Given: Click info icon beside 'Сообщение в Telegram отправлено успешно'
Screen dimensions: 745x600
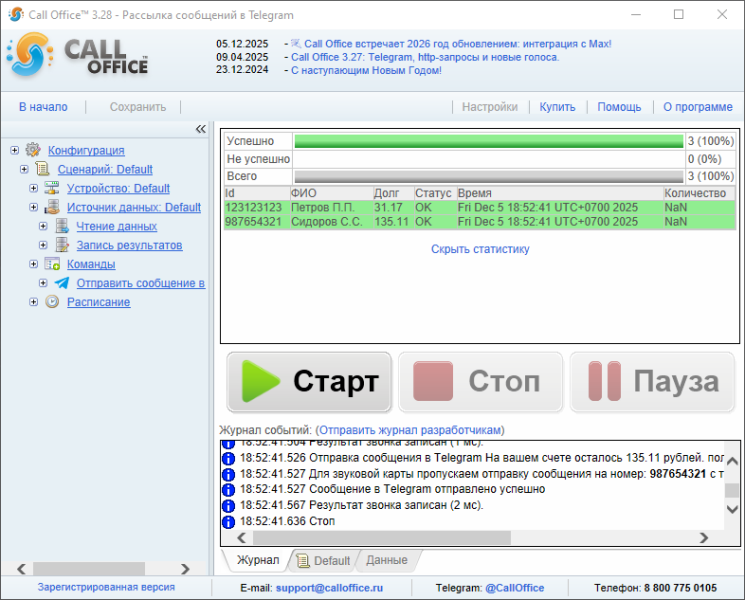Looking at the screenshot, I should pos(229,490).
